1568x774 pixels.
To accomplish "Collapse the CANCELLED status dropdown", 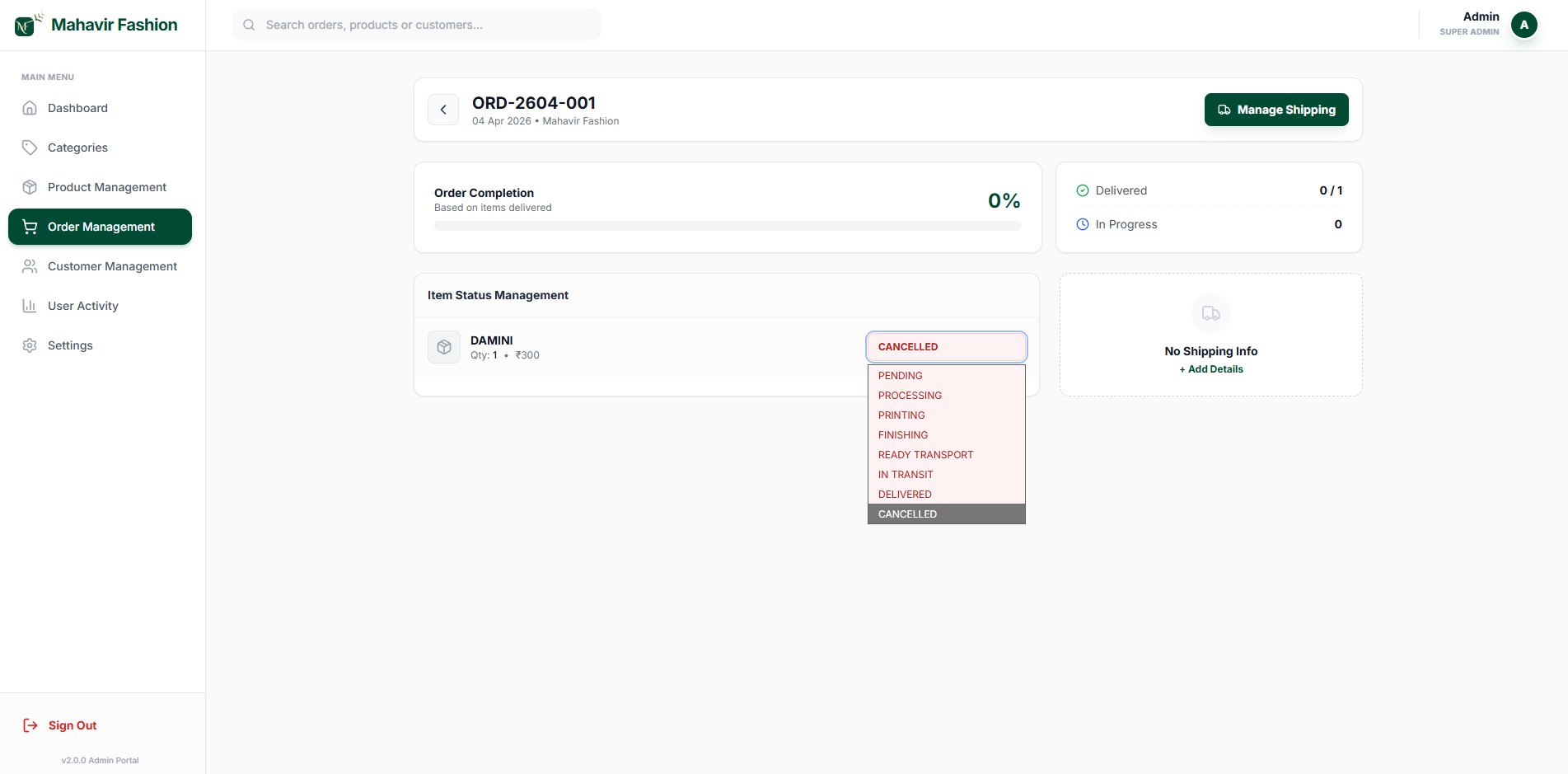I will point(946,347).
